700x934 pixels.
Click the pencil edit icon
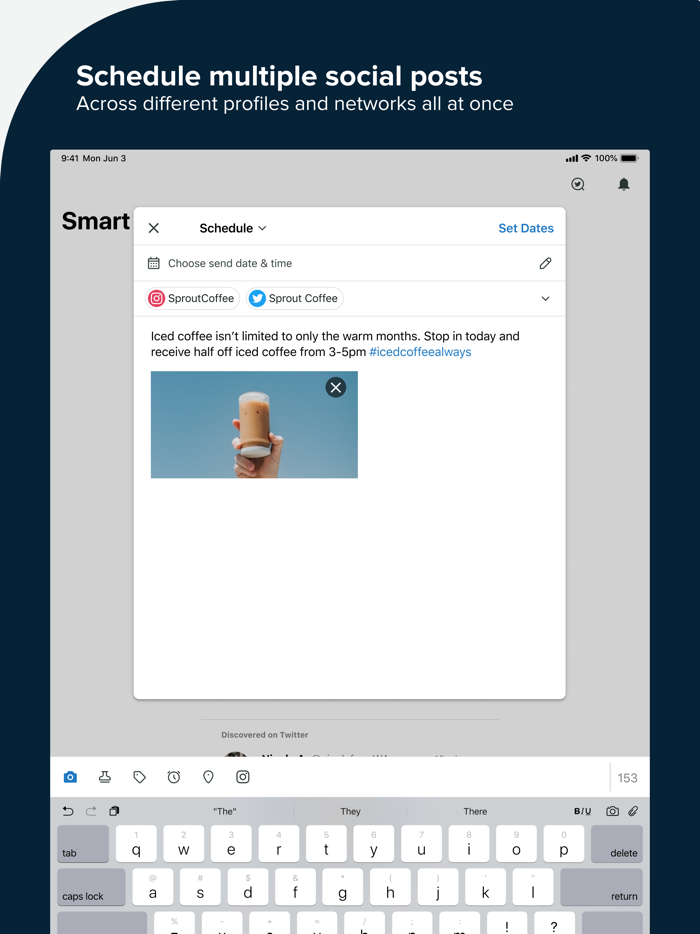point(545,263)
